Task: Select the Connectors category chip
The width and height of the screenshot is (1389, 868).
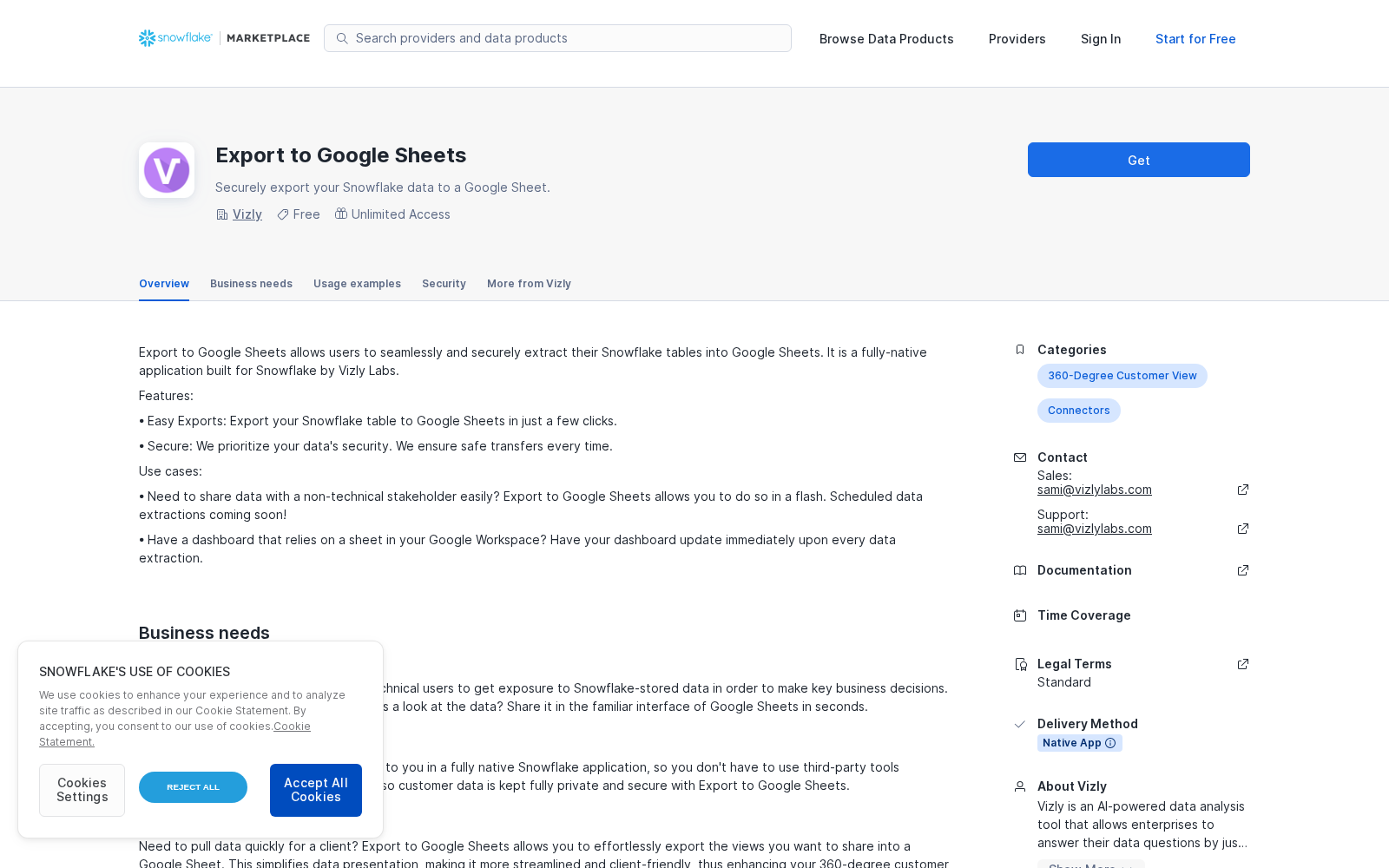Action: coord(1079,411)
